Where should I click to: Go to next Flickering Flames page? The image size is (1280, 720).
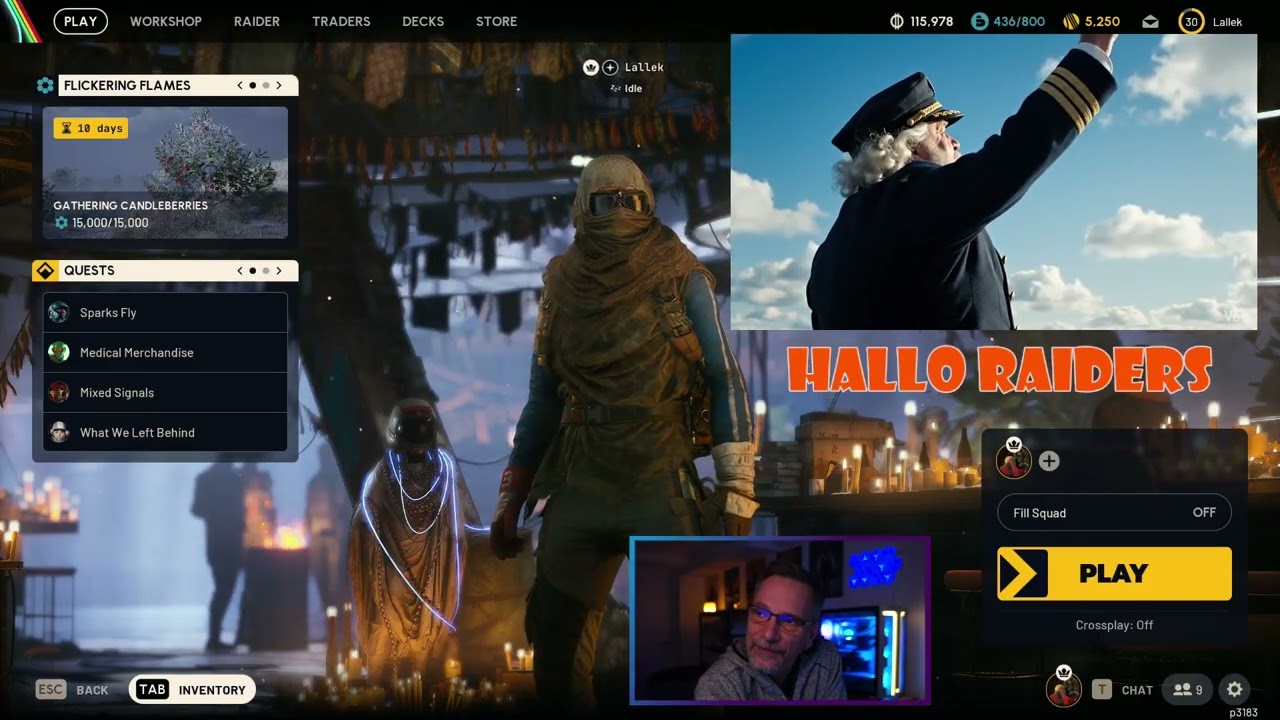tap(279, 85)
